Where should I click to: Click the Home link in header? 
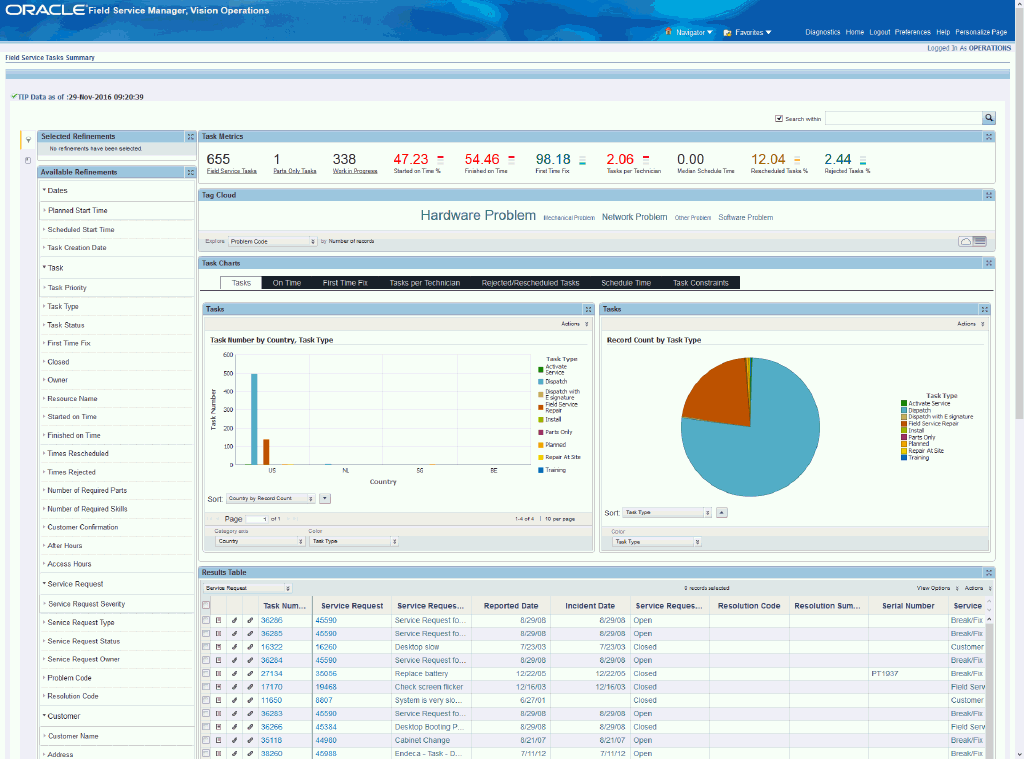click(854, 32)
